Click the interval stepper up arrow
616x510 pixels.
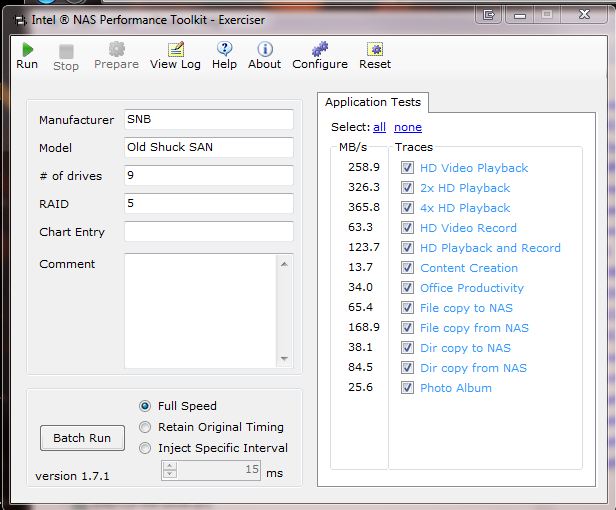pos(169,466)
